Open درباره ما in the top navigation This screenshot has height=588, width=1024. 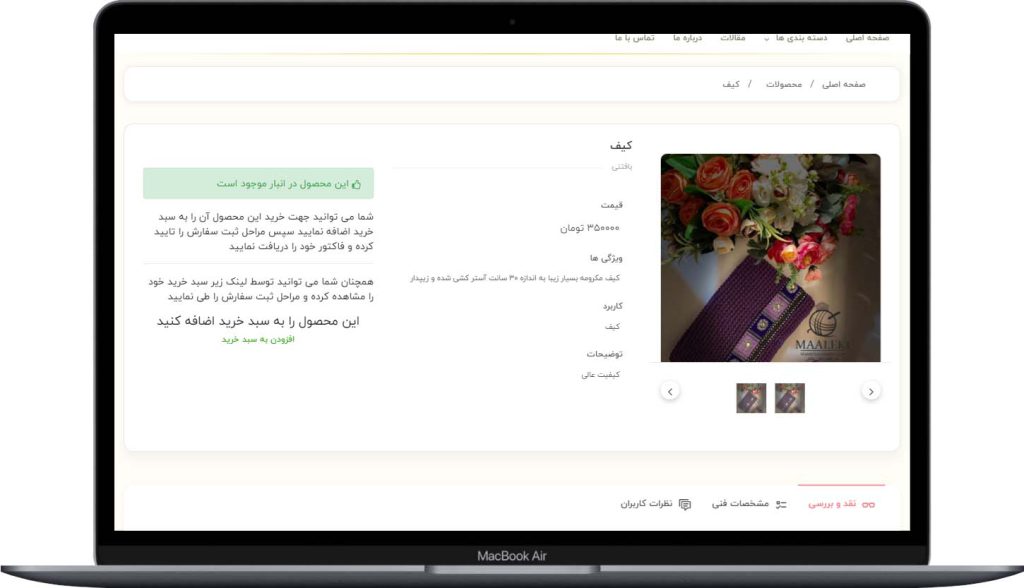click(x=687, y=38)
